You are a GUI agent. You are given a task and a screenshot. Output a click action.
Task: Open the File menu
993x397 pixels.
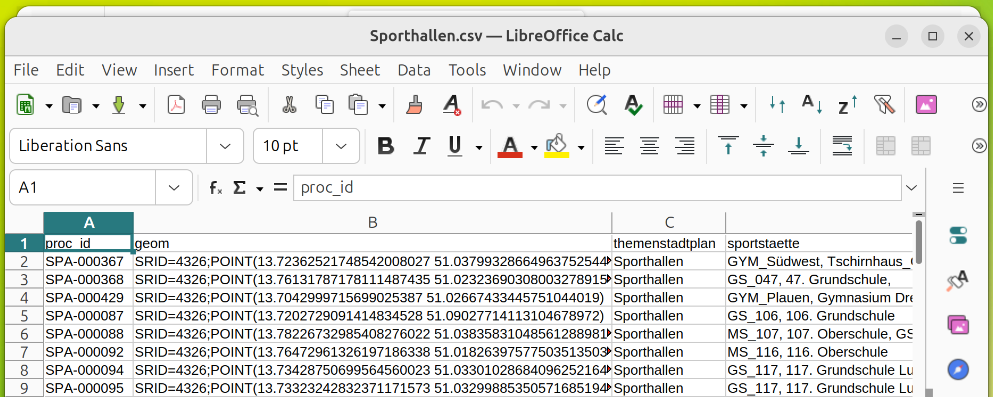click(x=26, y=70)
